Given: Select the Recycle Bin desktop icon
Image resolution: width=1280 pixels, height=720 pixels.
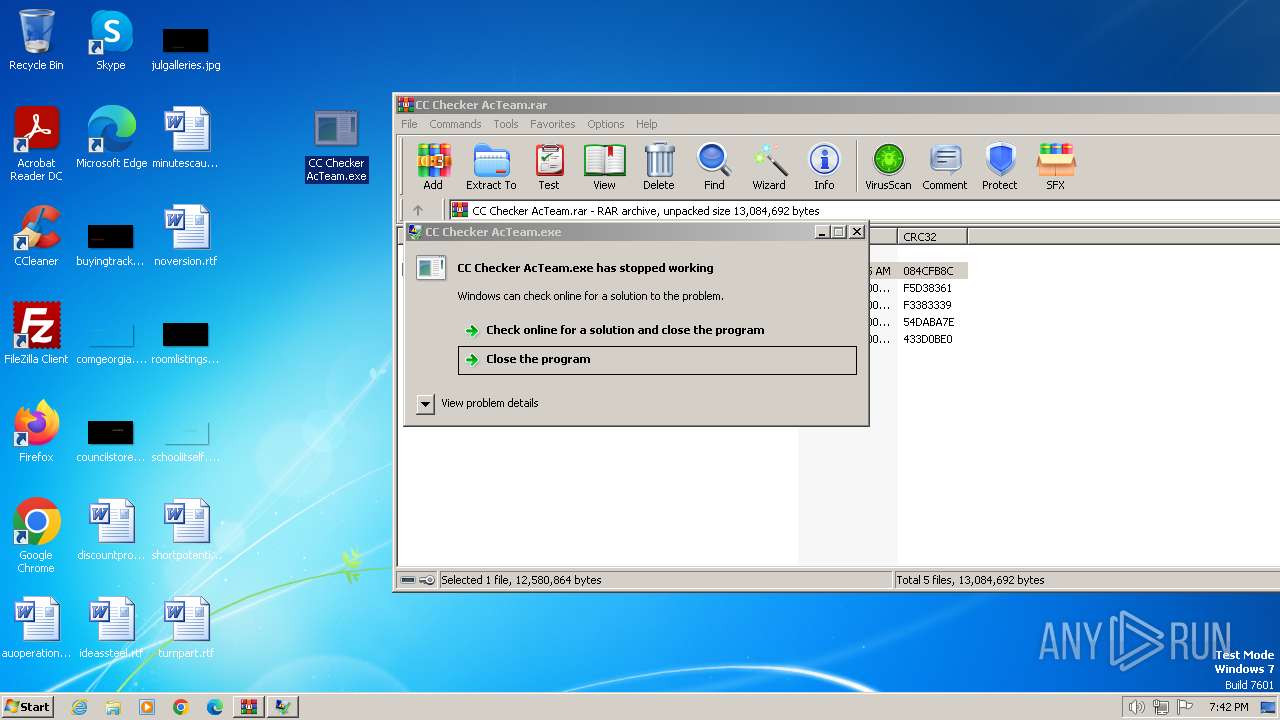Looking at the screenshot, I should 36,40.
